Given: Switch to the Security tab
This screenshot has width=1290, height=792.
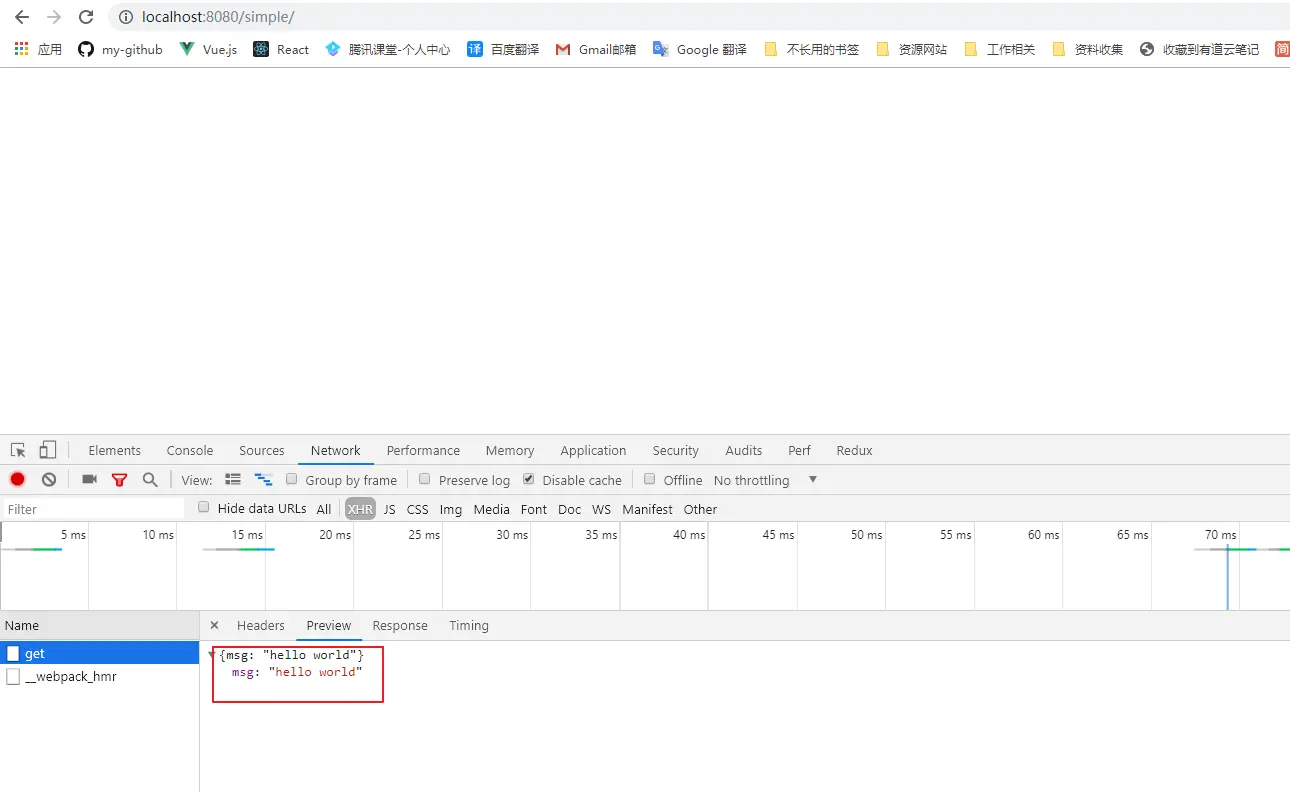Looking at the screenshot, I should (675, 450).
